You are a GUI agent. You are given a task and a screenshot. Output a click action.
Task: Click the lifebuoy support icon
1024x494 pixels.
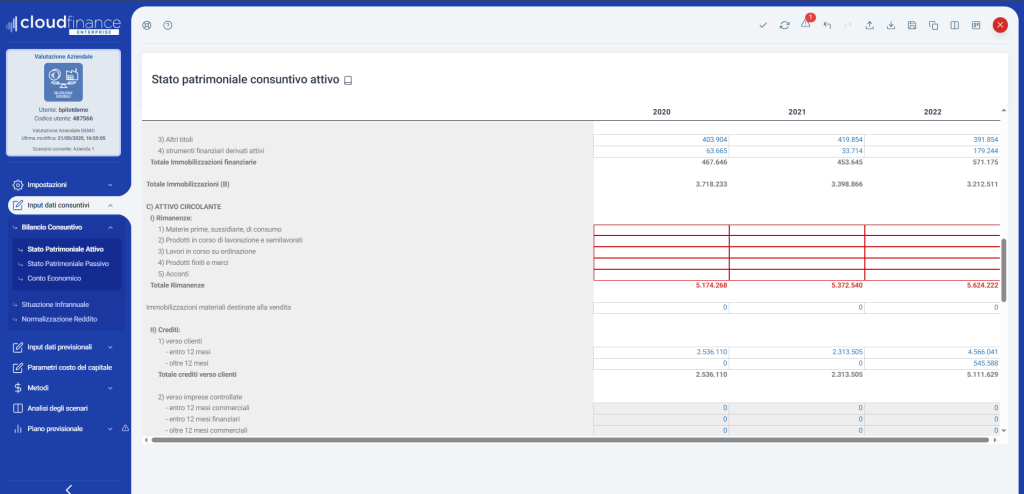click(x=147, y=25)
